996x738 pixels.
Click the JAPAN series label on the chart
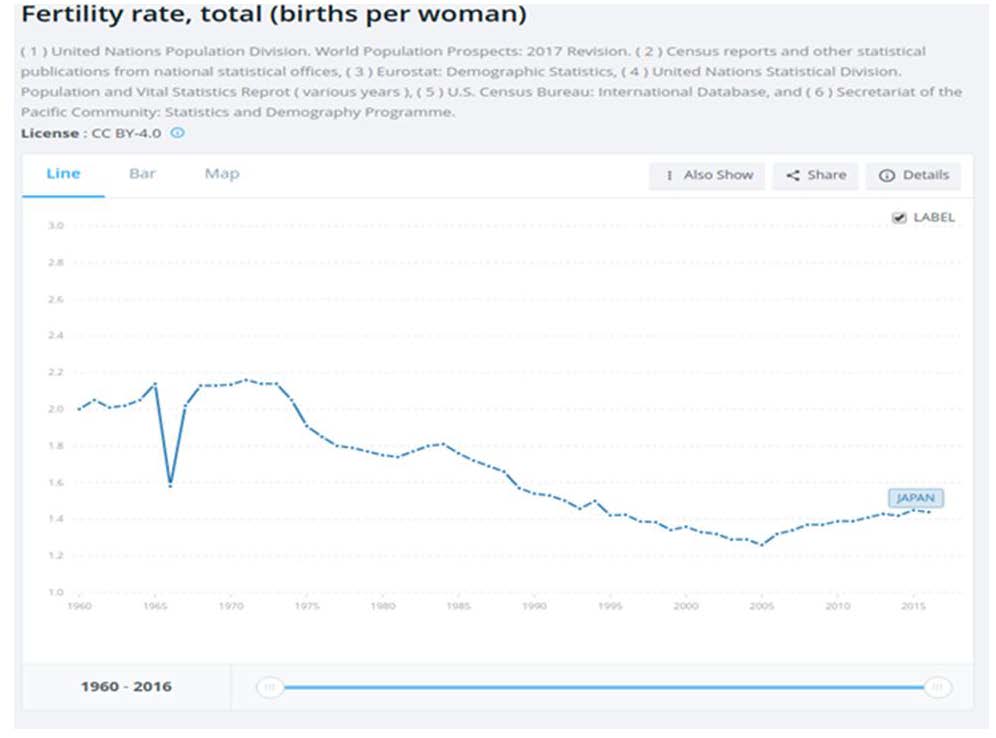(915, 498)
